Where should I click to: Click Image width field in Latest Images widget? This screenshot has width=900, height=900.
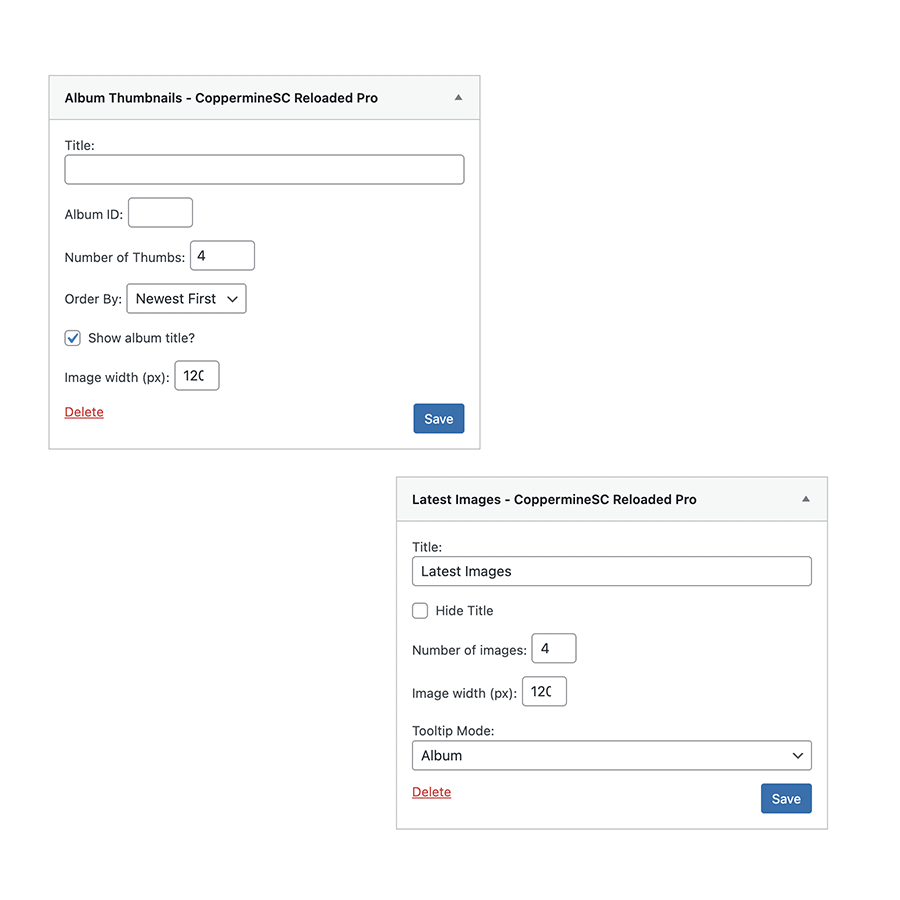click(544, 692)
